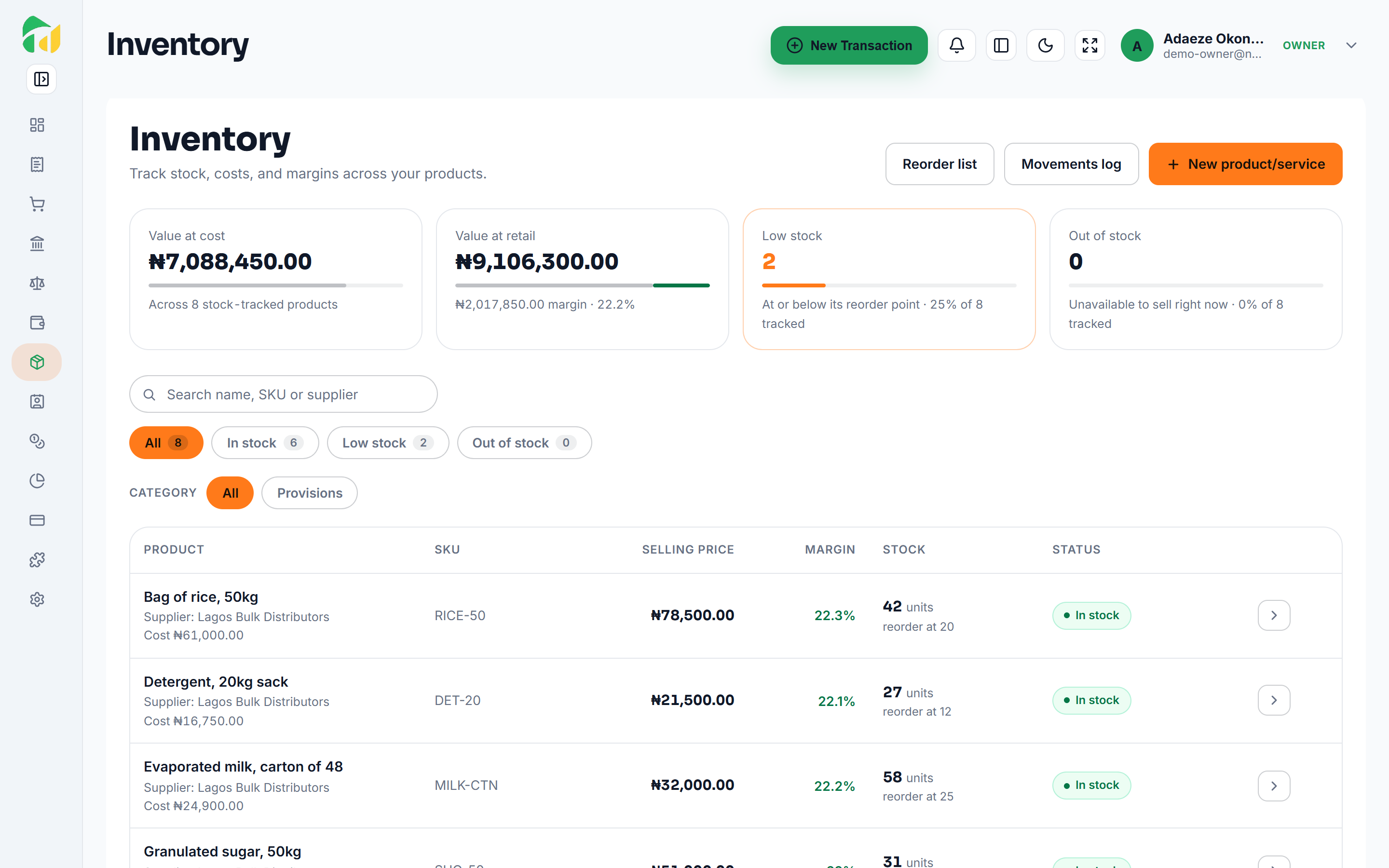Open the balance scale icon in sidebar
1389x868 pixels.
click(x=37, y=283)
